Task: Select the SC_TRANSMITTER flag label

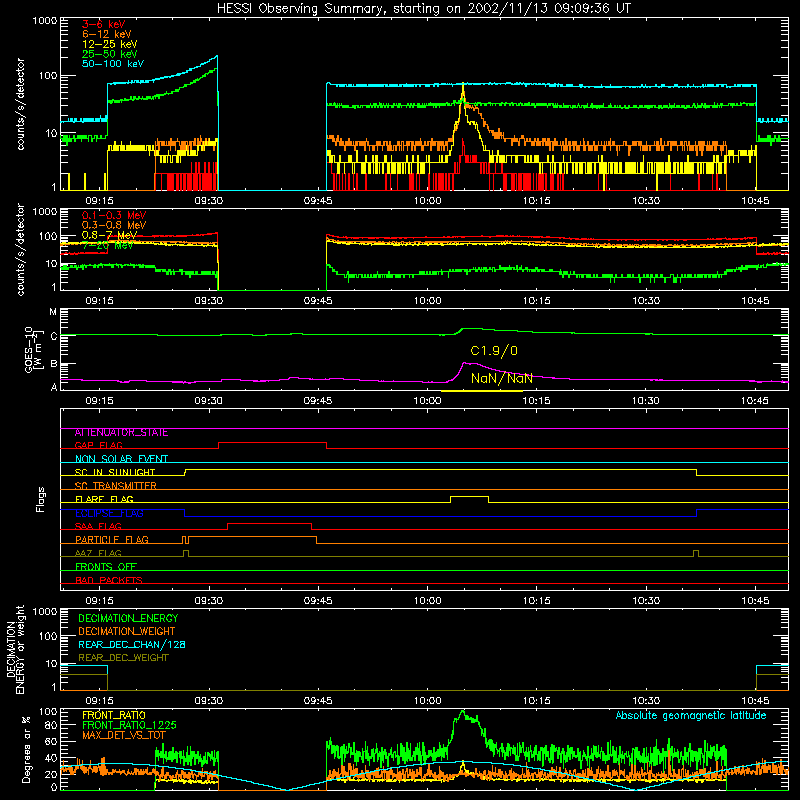Action: coord(115,486)
